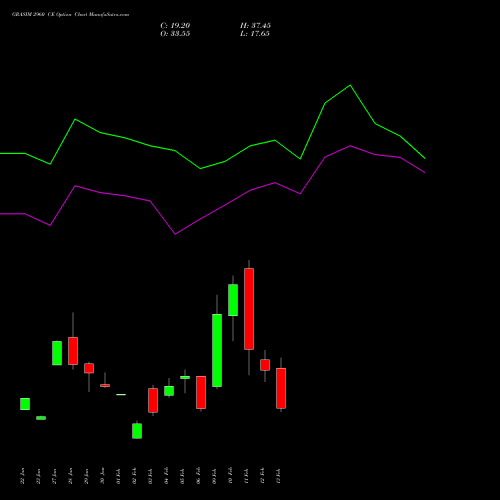Click the tall red 11 Feb candlestick
This screenshot has height=500, width=500.
coord(249,309)
